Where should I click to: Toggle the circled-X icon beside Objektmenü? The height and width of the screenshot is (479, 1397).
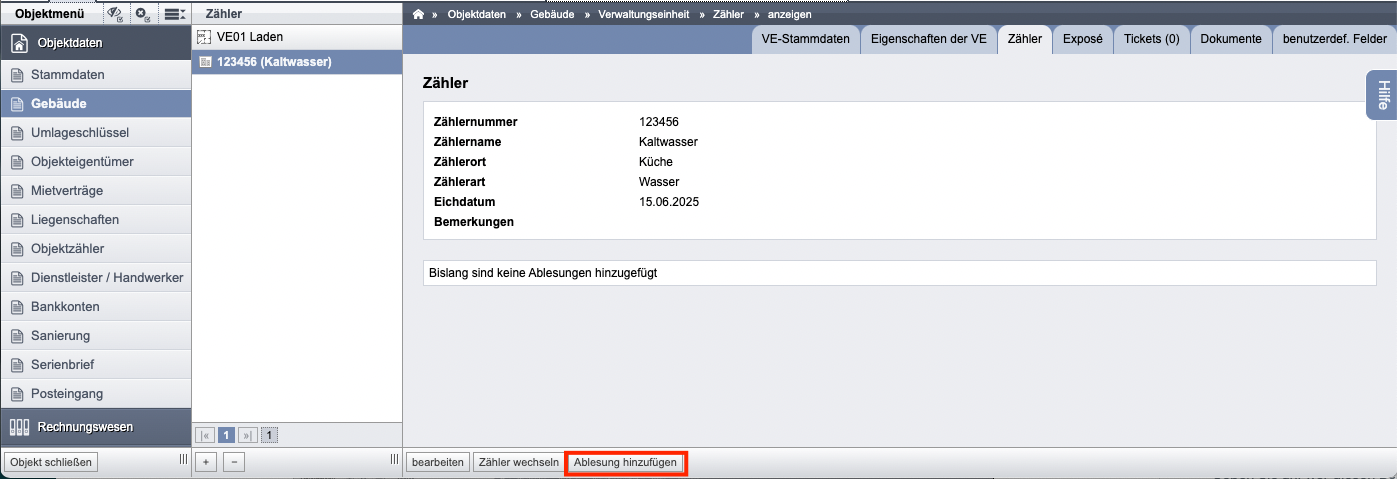143,14
